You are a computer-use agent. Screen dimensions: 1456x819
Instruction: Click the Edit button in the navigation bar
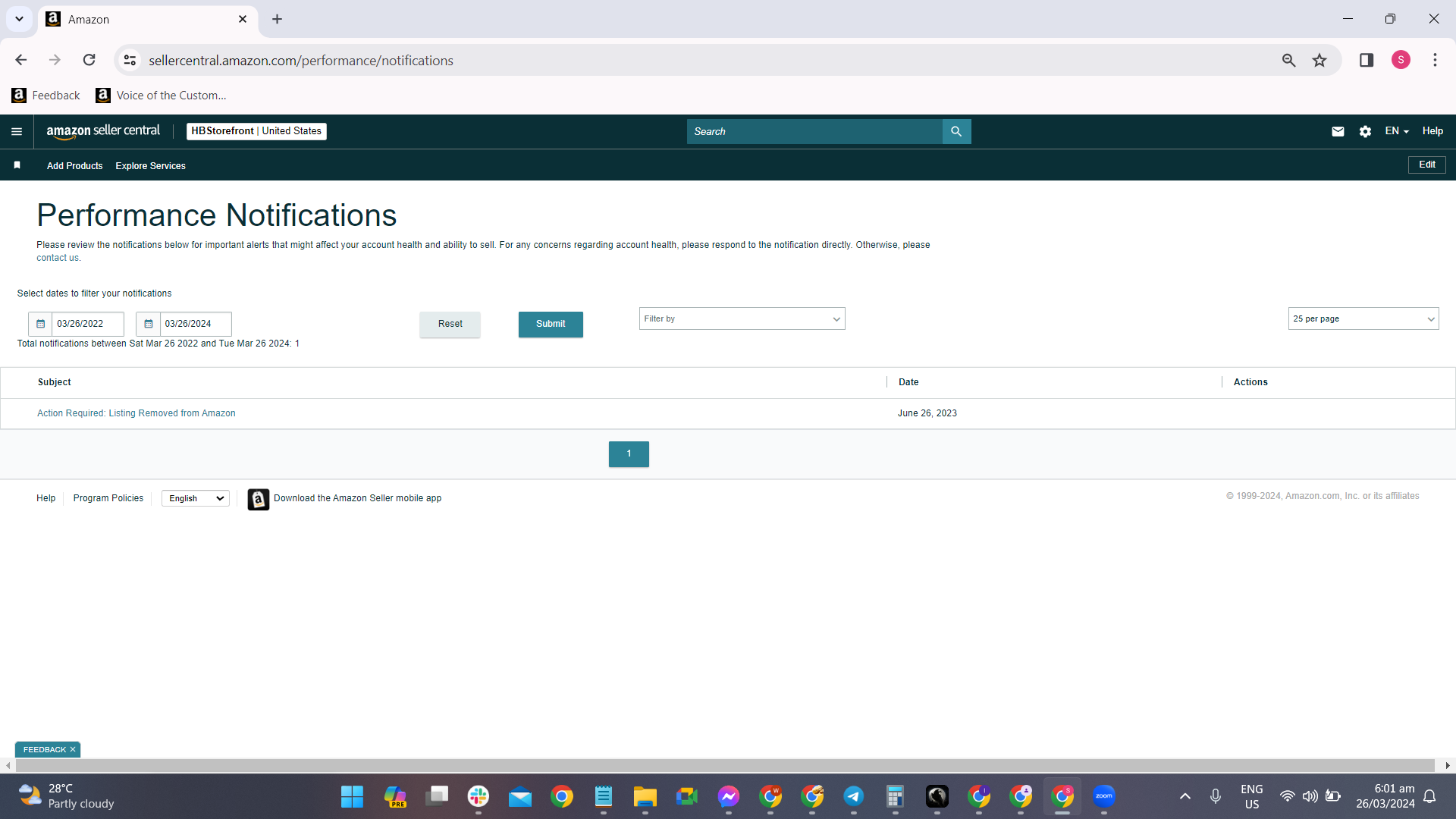coord(1427,165)
